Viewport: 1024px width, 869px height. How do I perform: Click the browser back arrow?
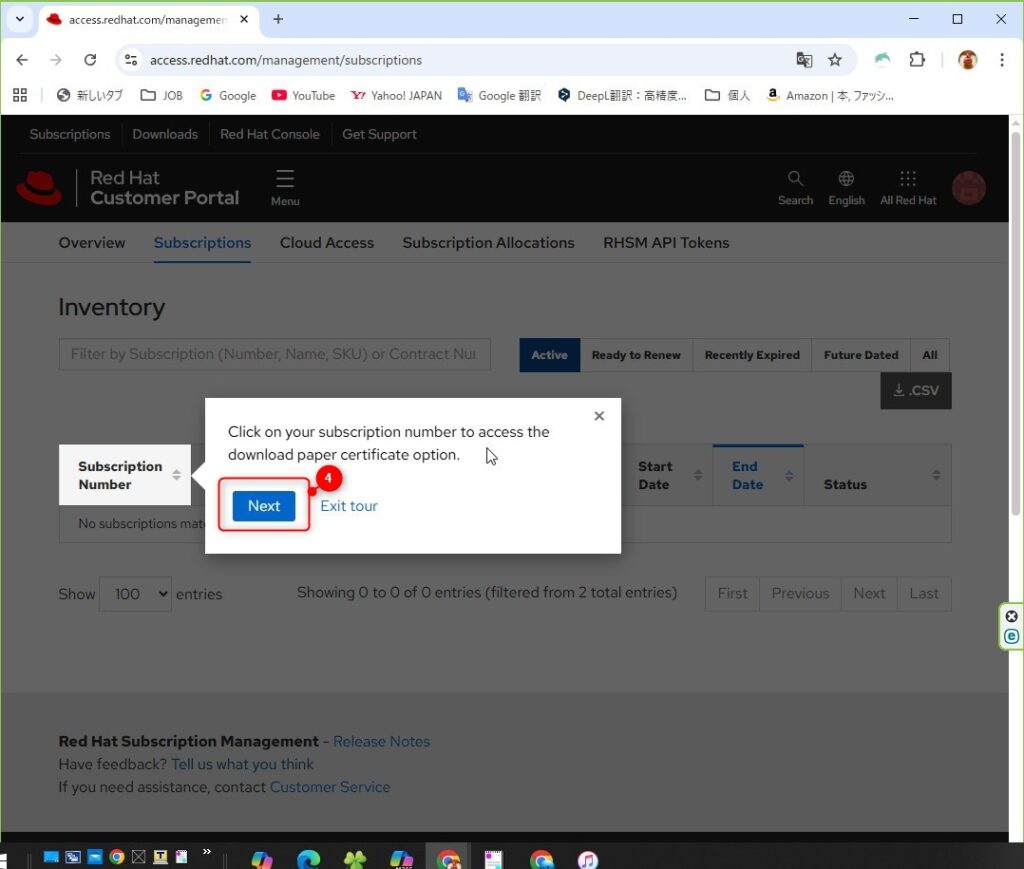(x=22, y=60)
